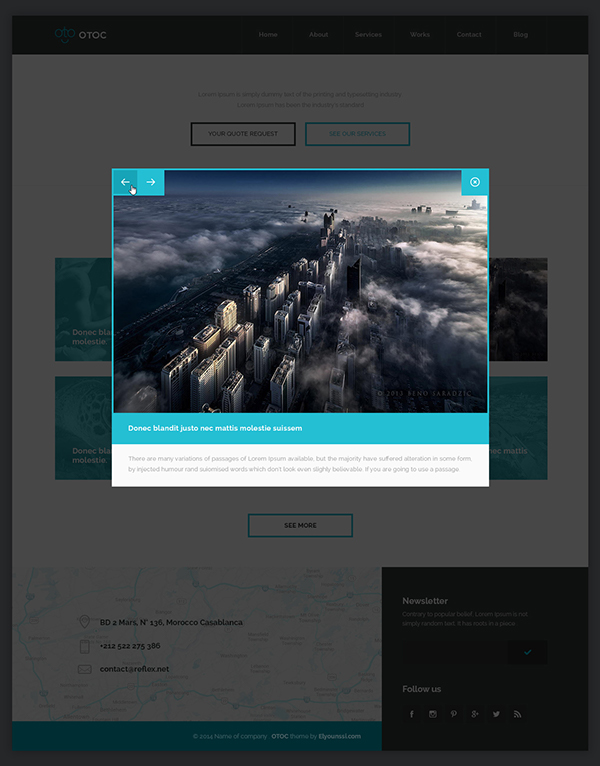The height and width of the screenshot is (766, 600).
Task: Click the Pinterest follow icon
Action: [454, 714]
